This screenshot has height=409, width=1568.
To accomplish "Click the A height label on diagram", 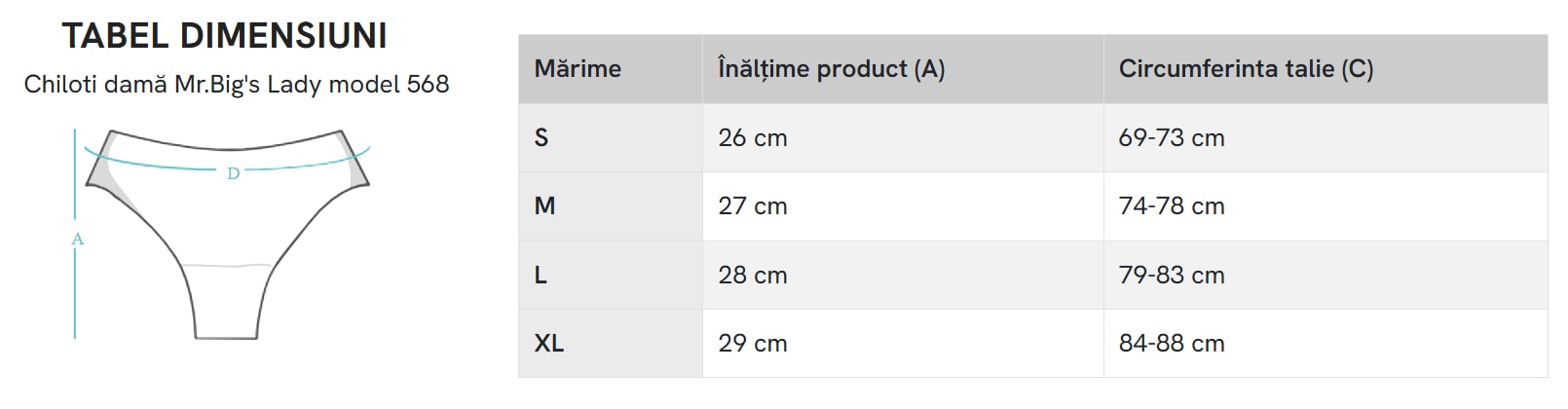I will click(78, 239).
